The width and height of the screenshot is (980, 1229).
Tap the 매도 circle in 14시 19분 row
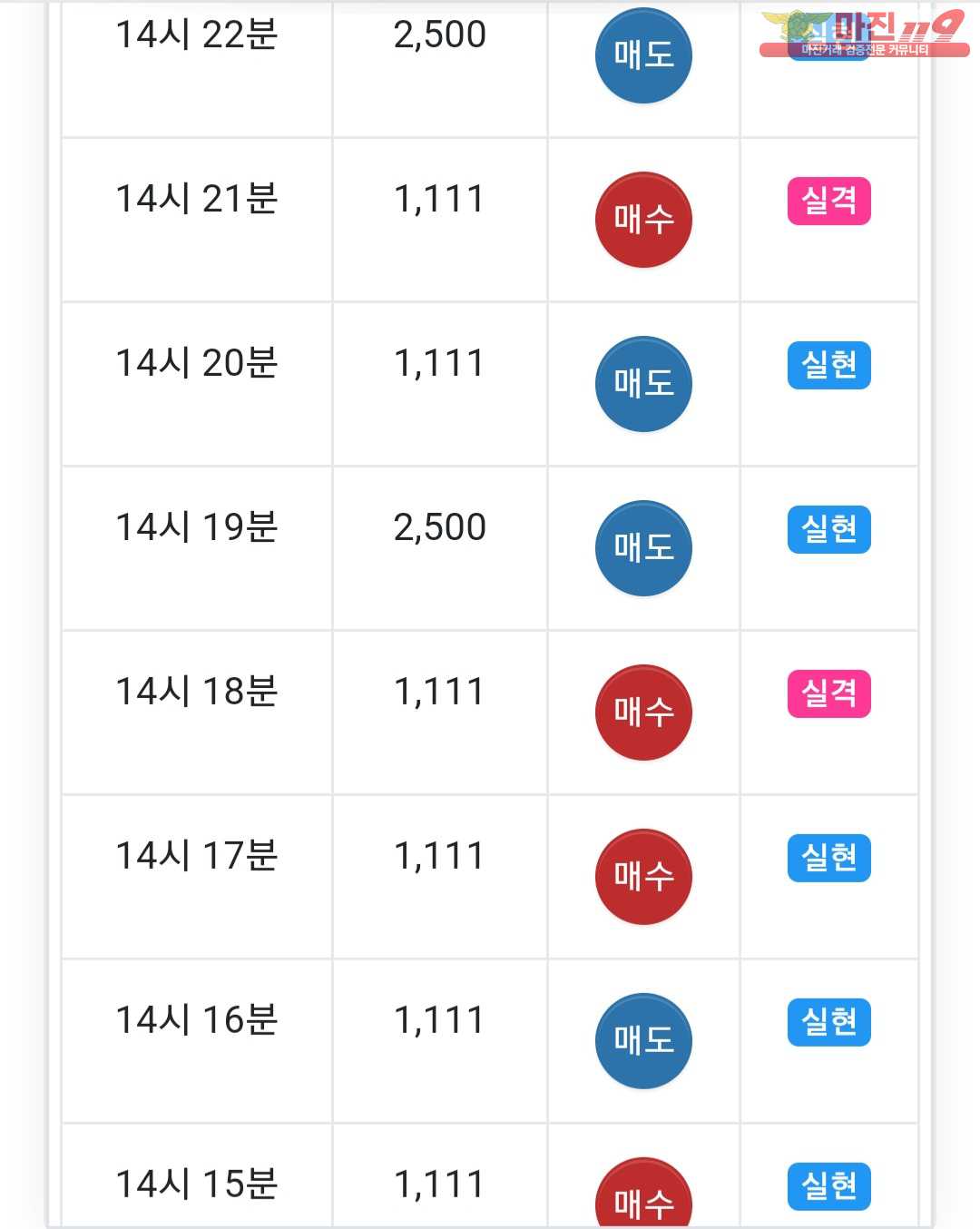(643, 548)
